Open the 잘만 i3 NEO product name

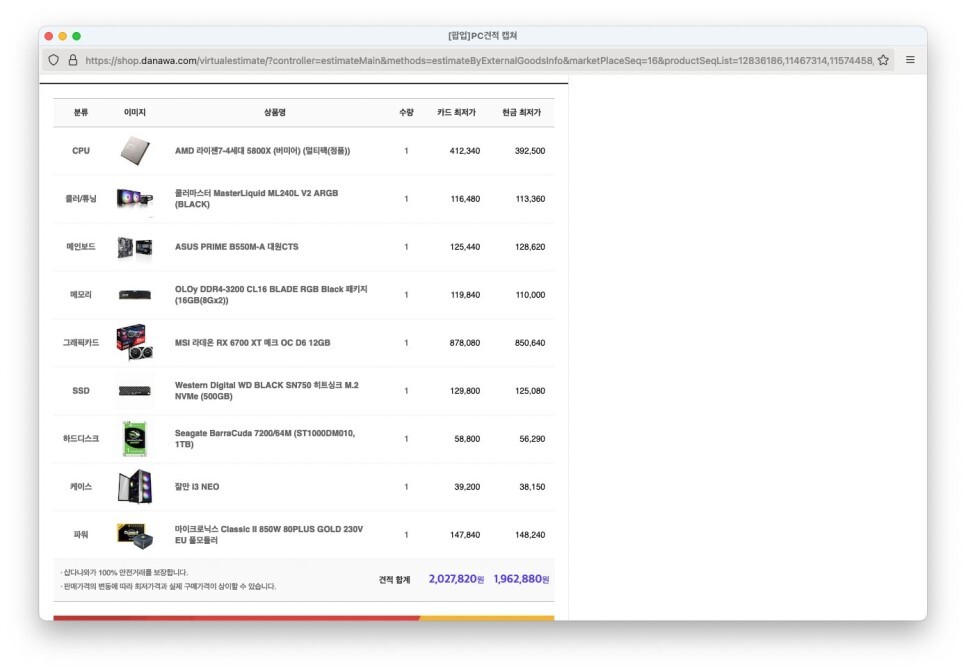[x=197, y=487]
